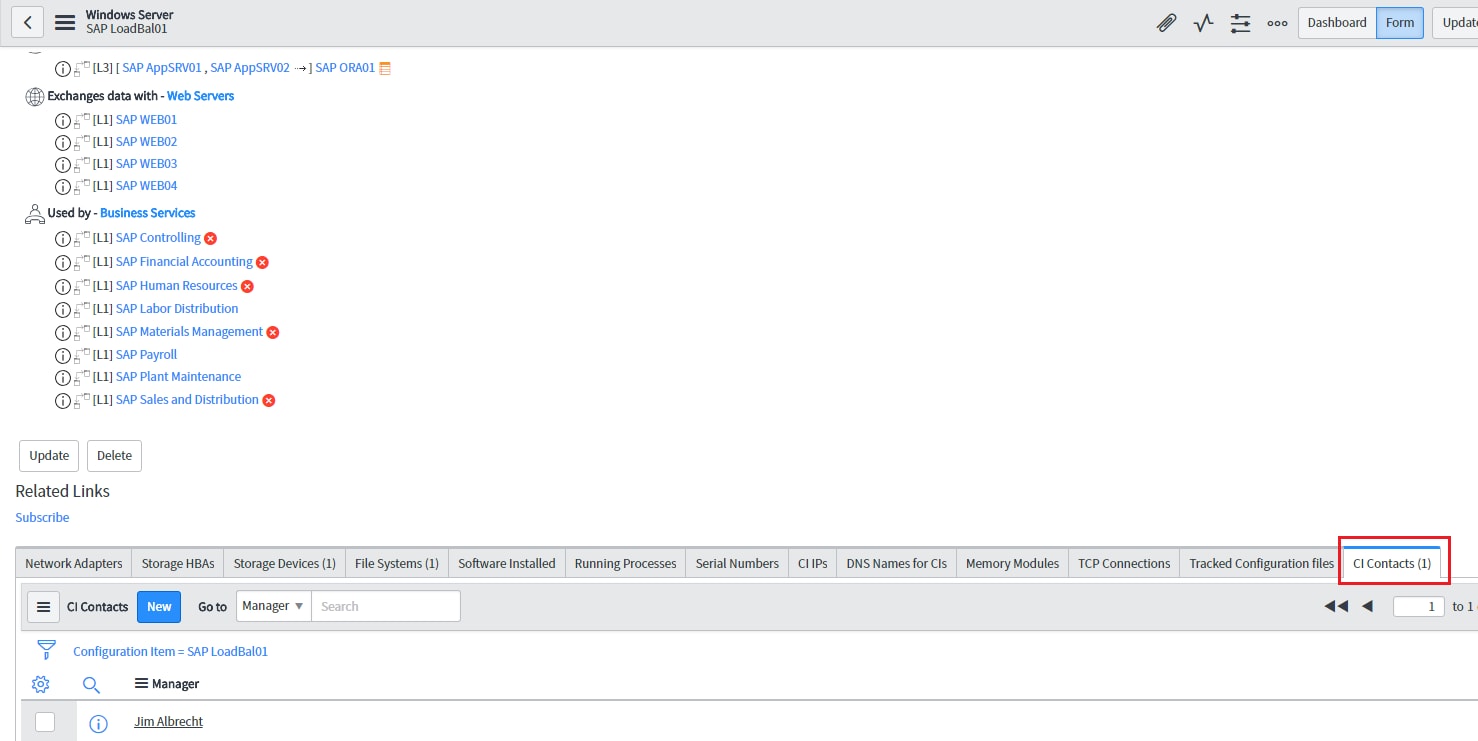Viewport: 1478px width, 741px height.
Task: Click the column search magnifier icon
Action: [x=91, y=685]
